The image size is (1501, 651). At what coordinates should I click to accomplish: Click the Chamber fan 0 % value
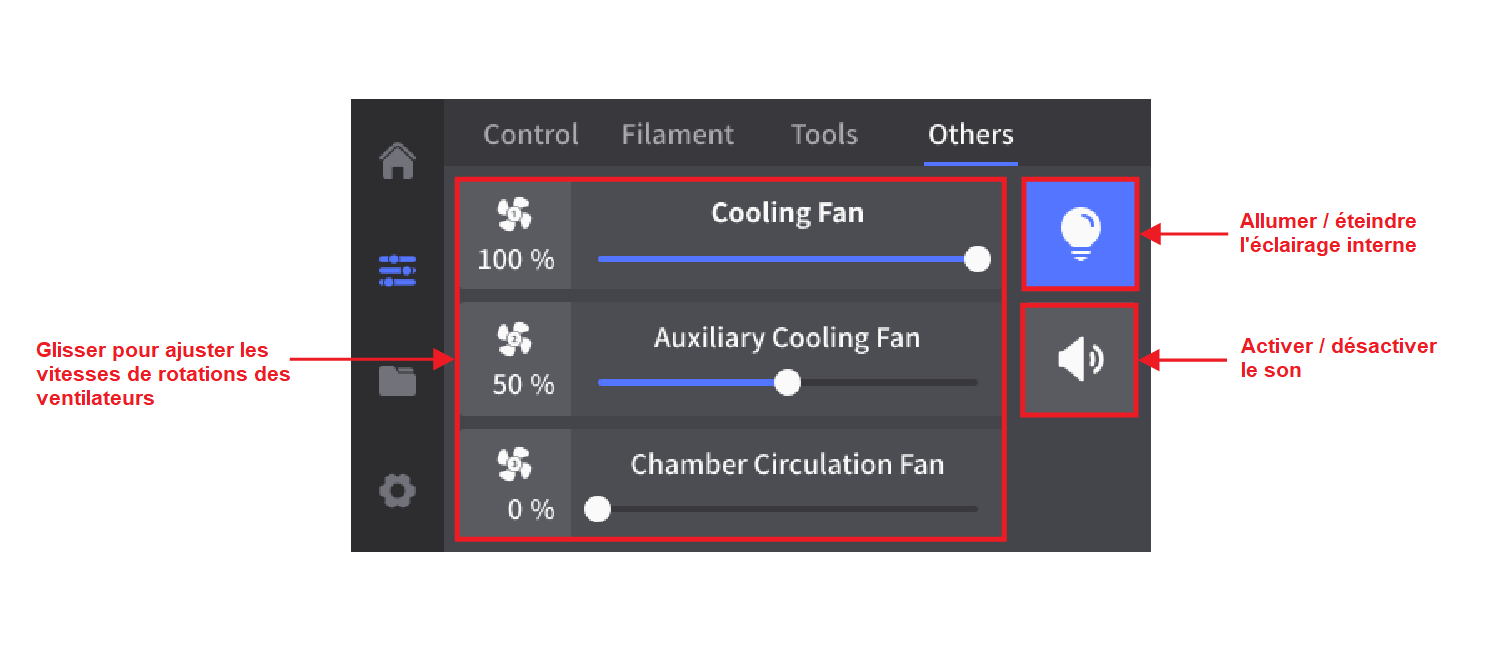point(530,510)
